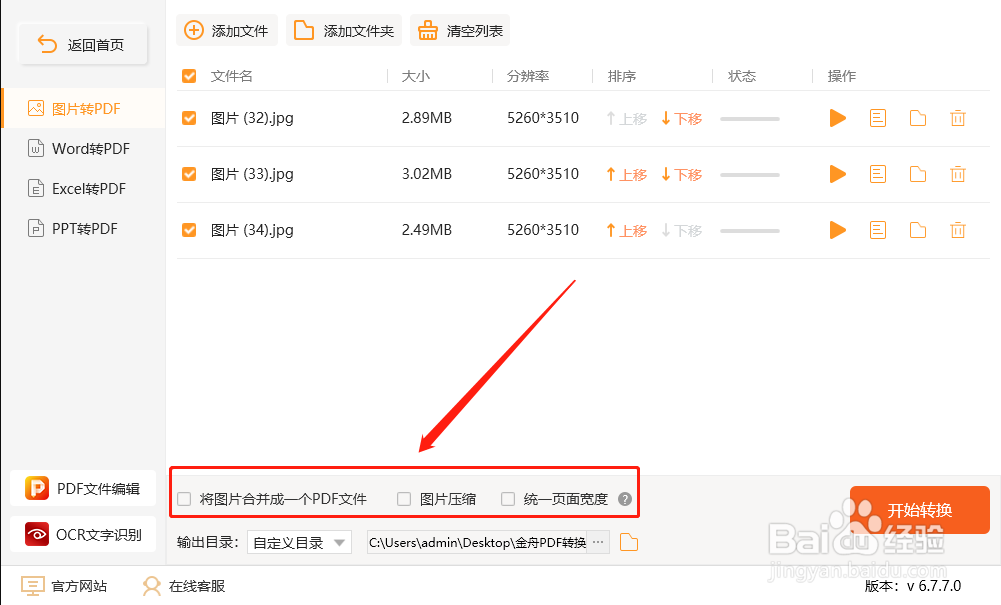Screen dimensions: 1001x605
Task: Select file name 图片 (33).jpg
Action: 252,174
